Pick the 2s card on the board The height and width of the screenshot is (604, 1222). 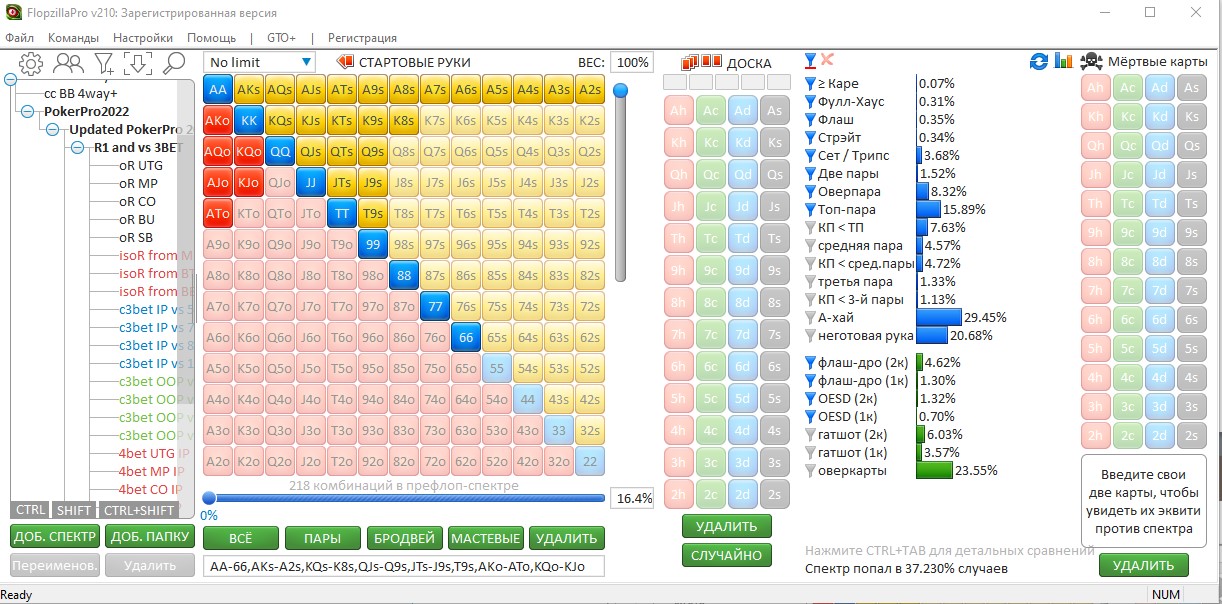775,494
